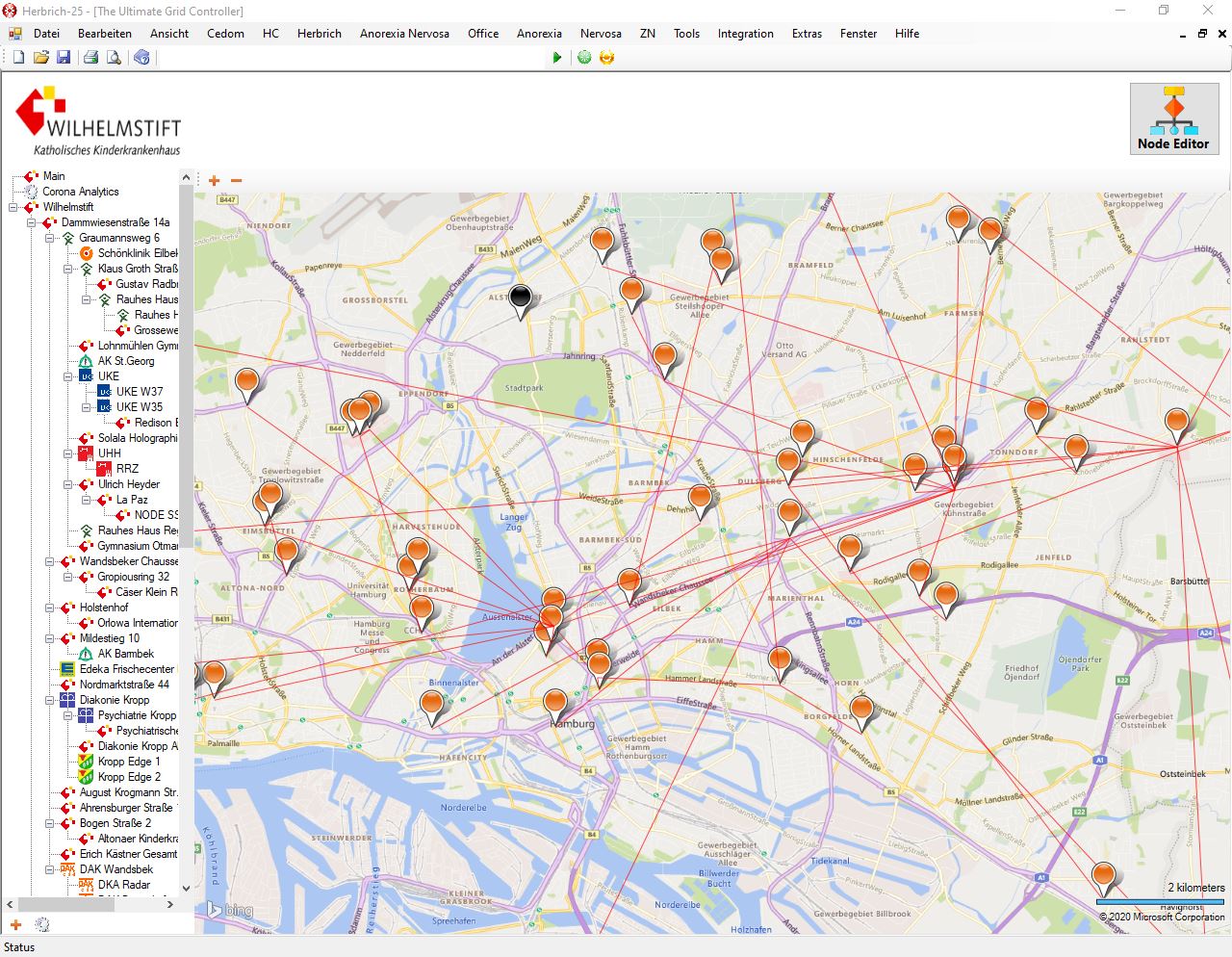Open the Integration menu
1232x957 pixels.
coord(745,34)
